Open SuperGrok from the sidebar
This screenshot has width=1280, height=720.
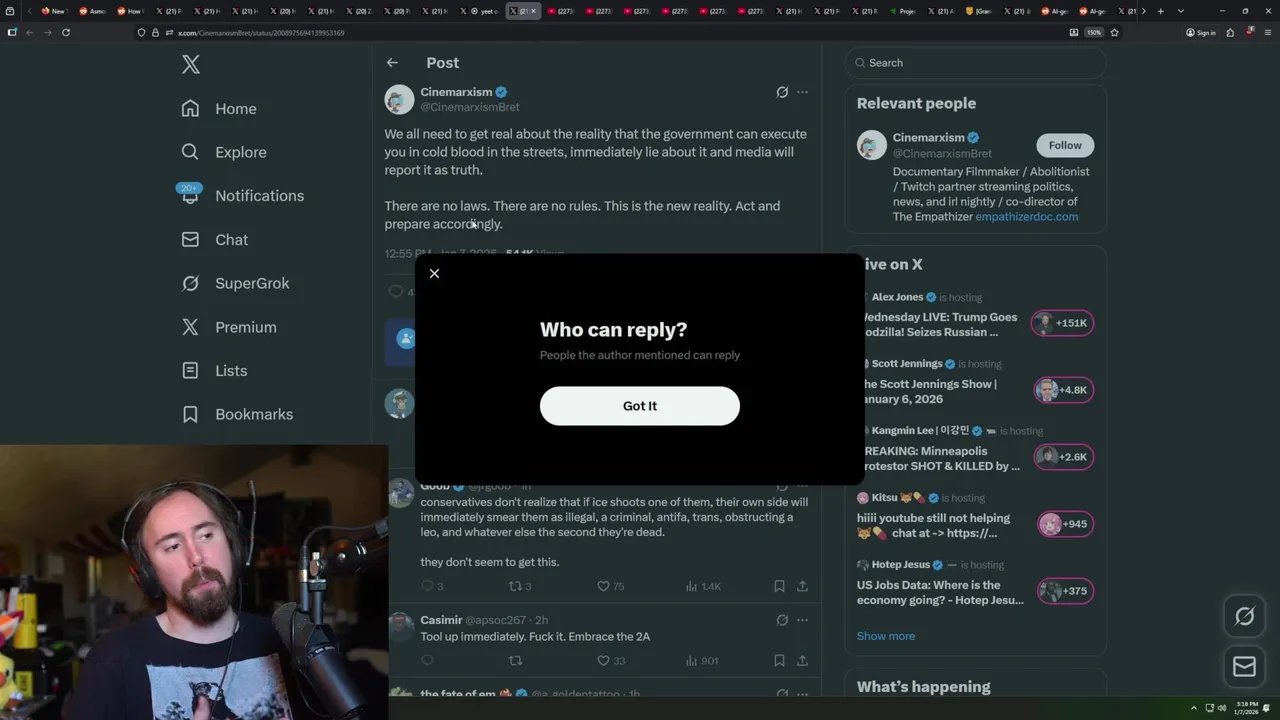coord(236,283)
